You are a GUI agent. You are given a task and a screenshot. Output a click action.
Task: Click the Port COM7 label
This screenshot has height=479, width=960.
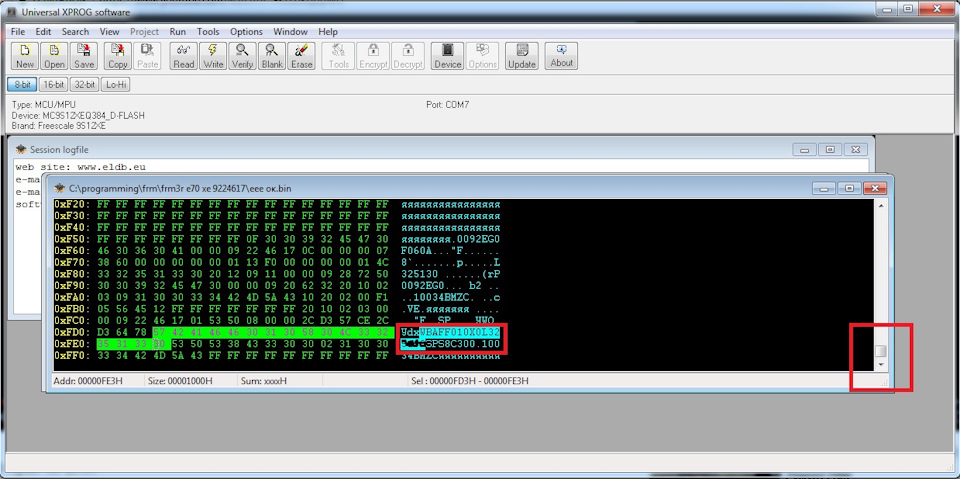448,105
